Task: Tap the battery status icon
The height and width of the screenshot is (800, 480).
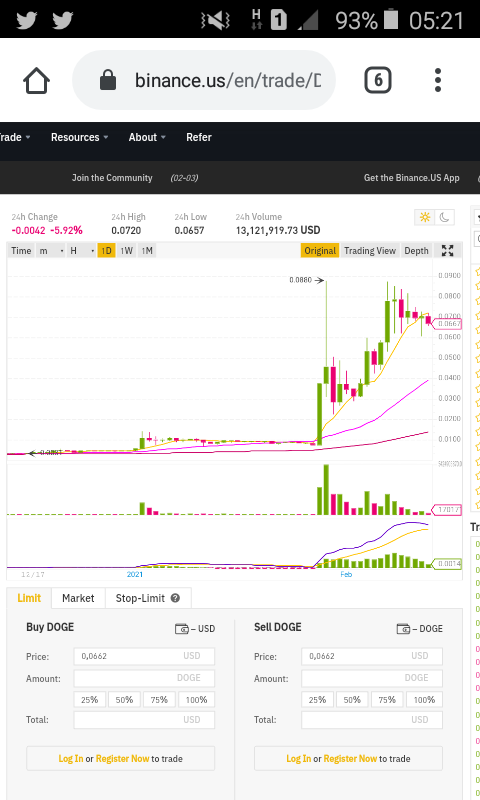Action: (391, 19)
